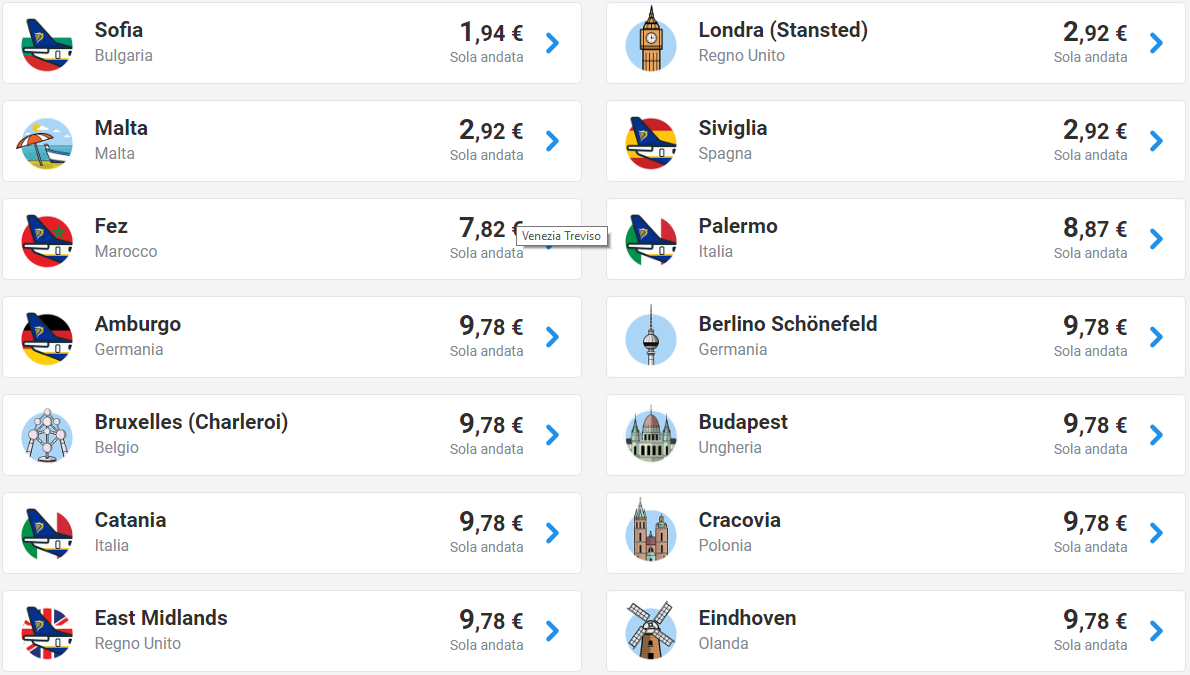The height and width of the screenshot is (675, 1190).
Task: Expand Palermo fare via right chevron
Action: pos(1156,239)
